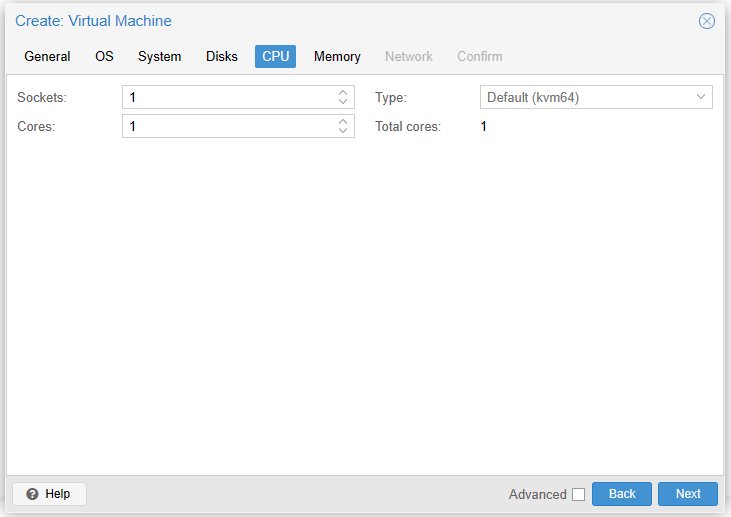Switch to the General tab
Viewport: 731px width, 517px height.
pos(47,57)
